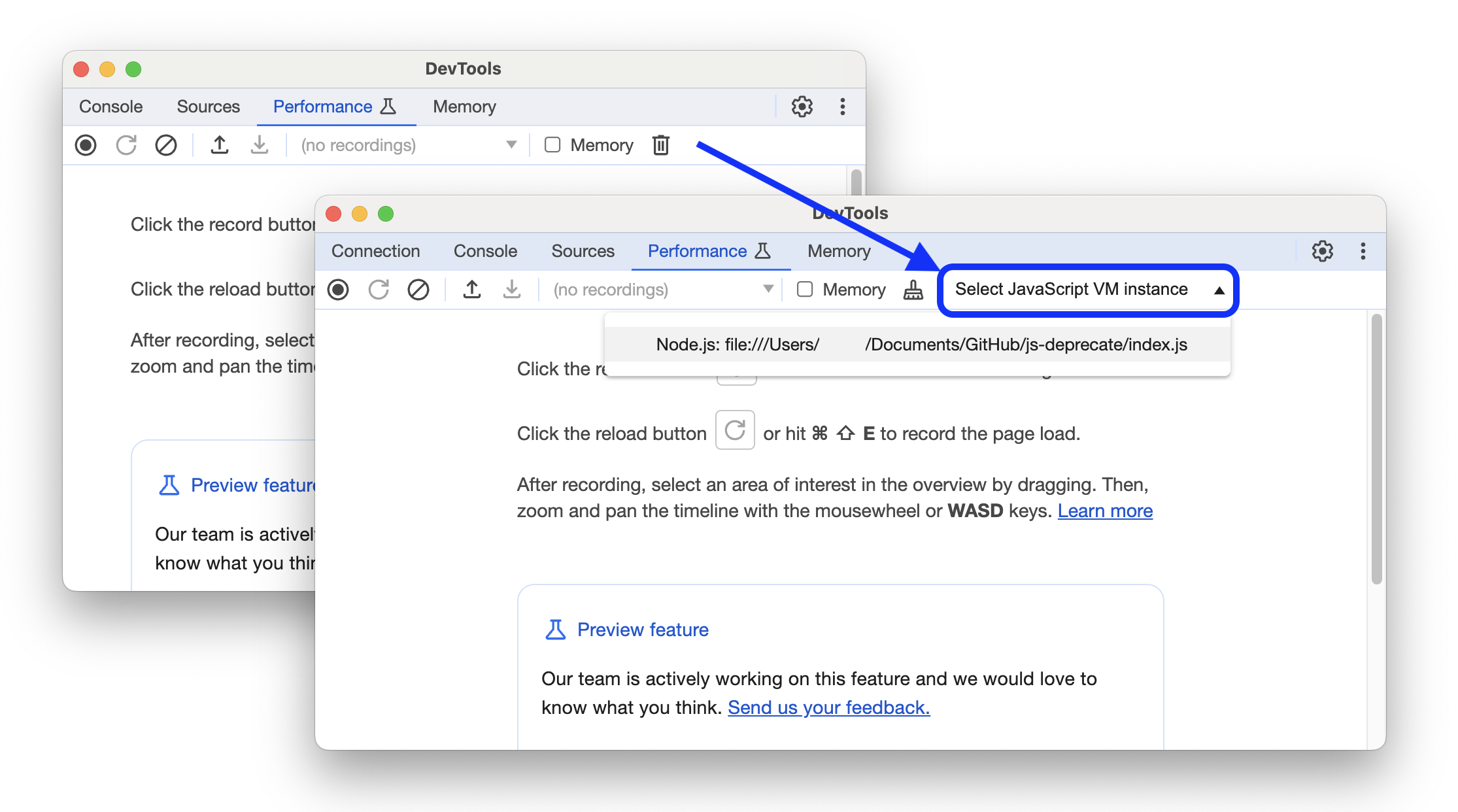Click the record button to start profiling
Viewport: 1458px width, 812px height.
[x=340, y=289]
